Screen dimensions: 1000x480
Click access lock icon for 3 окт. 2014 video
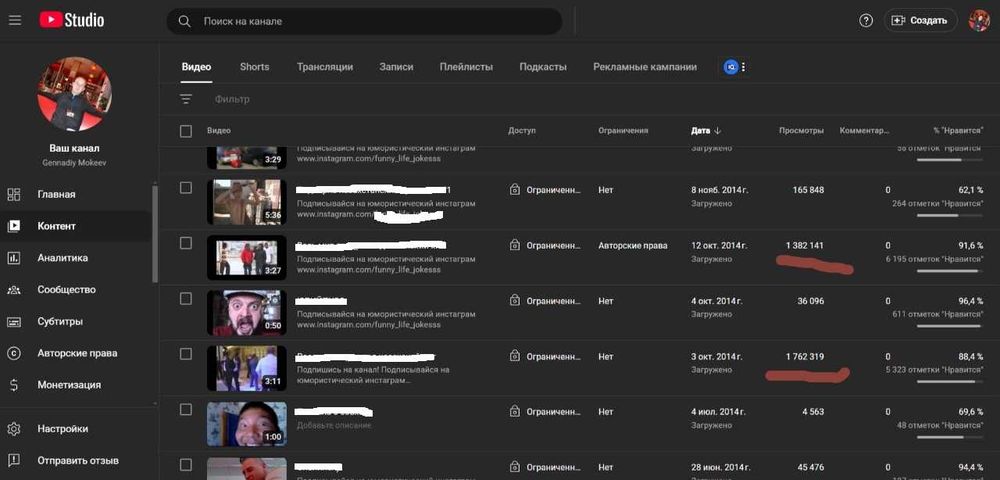click(x=515, y=357)
